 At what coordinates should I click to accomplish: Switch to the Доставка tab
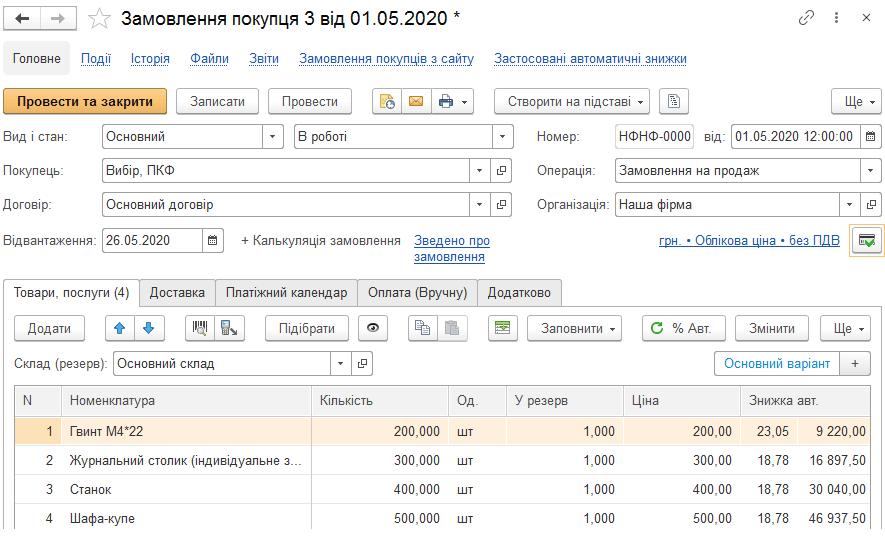click(x=177, y=292)
